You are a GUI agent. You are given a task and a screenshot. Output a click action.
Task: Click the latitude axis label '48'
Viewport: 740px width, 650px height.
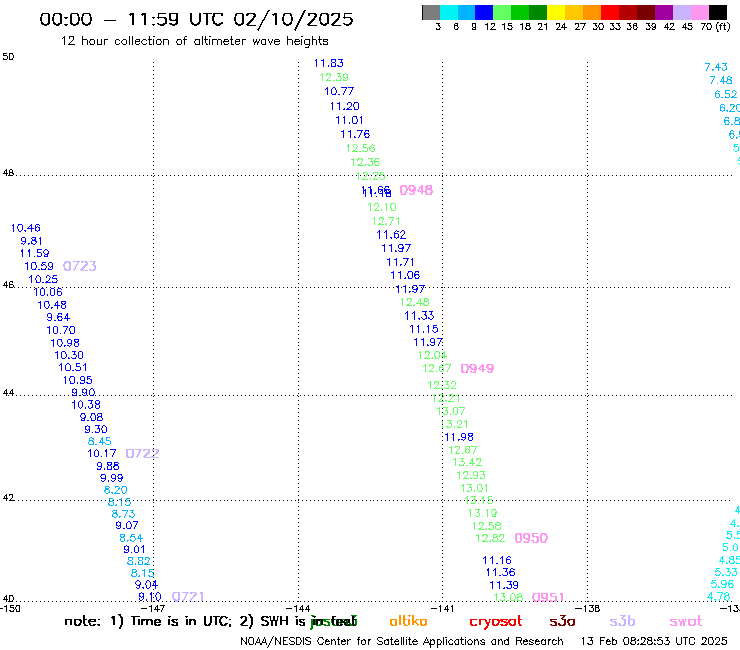tap(8, 173)
